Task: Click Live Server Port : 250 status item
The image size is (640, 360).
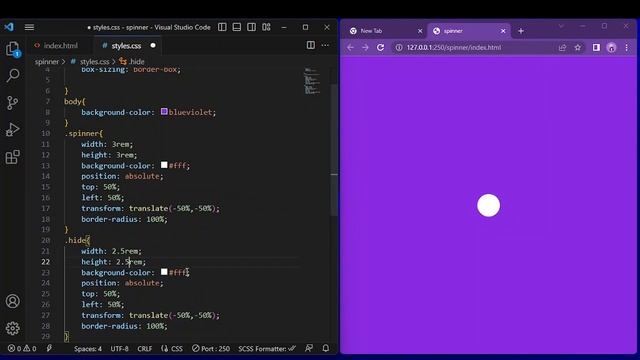Action: [211, 349]
